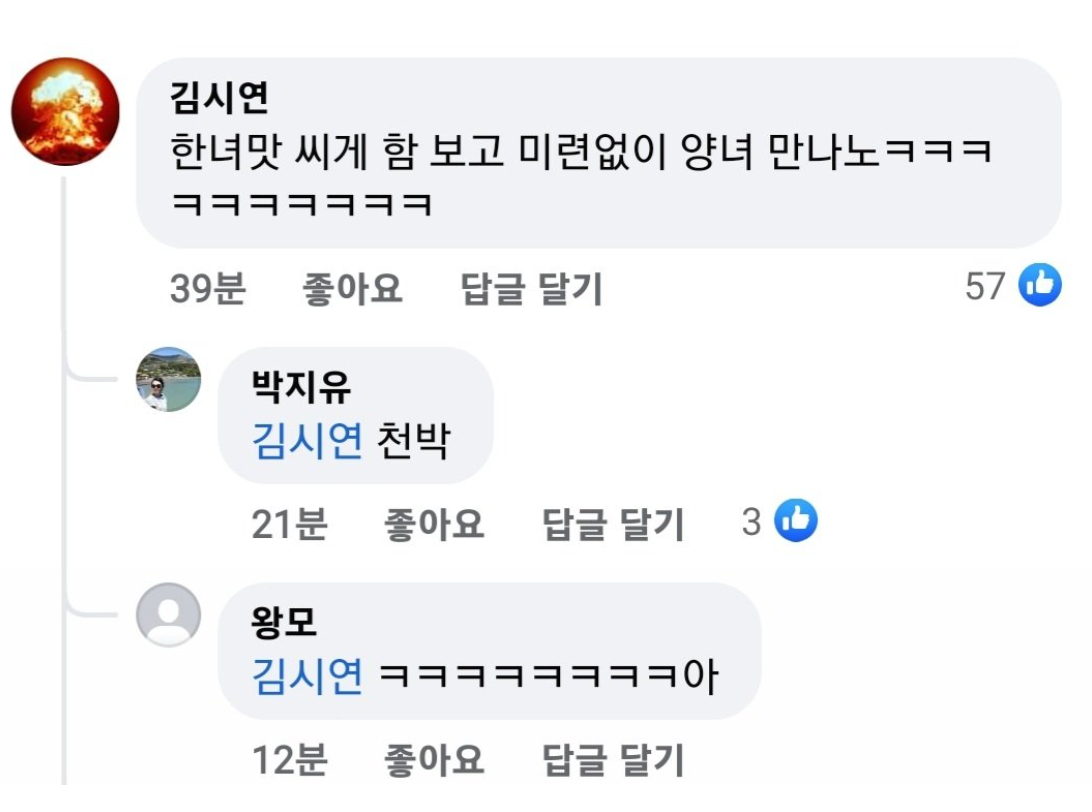Viewport: 1092px width, 812px height.
Task: Reply to 박지유 using 답글 달기
Action: pos(613,523)
